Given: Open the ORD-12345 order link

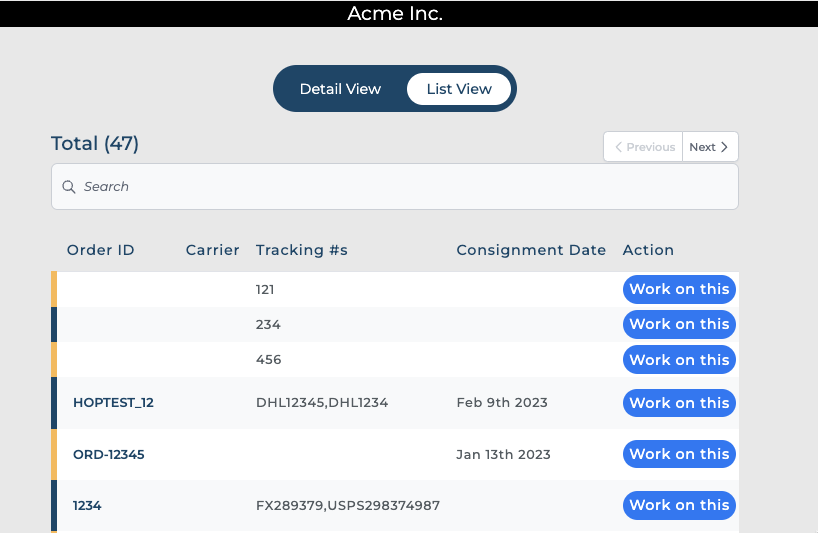Looking at the screenshot, I should pos(109,454).
